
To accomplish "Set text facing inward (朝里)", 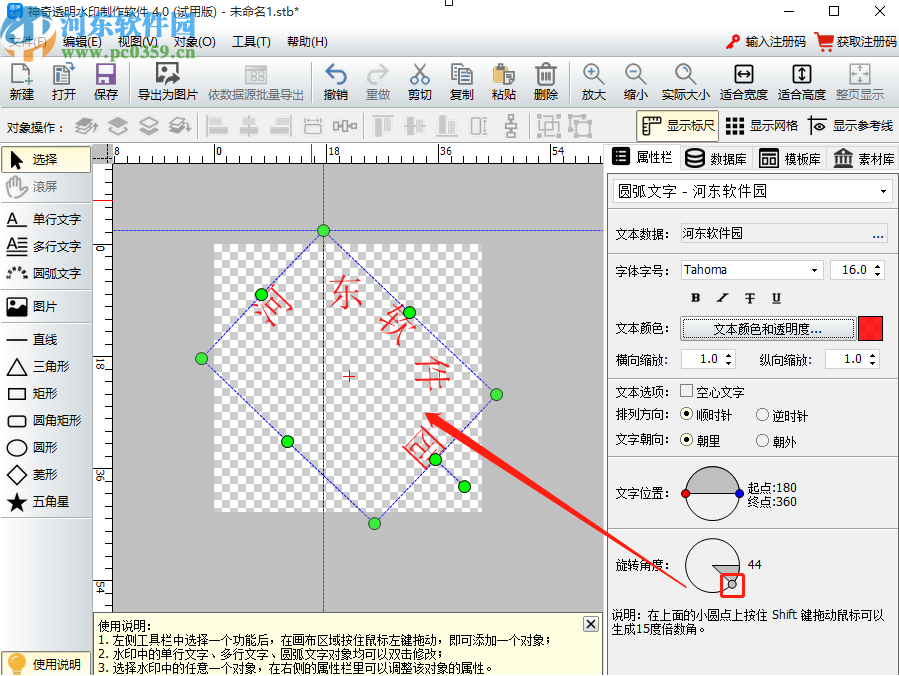I will pos(686,440).
